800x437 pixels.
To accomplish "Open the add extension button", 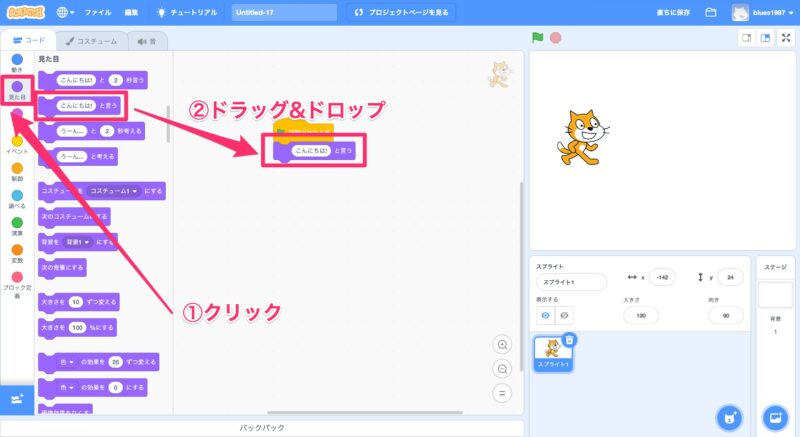I will coord(15,399).
